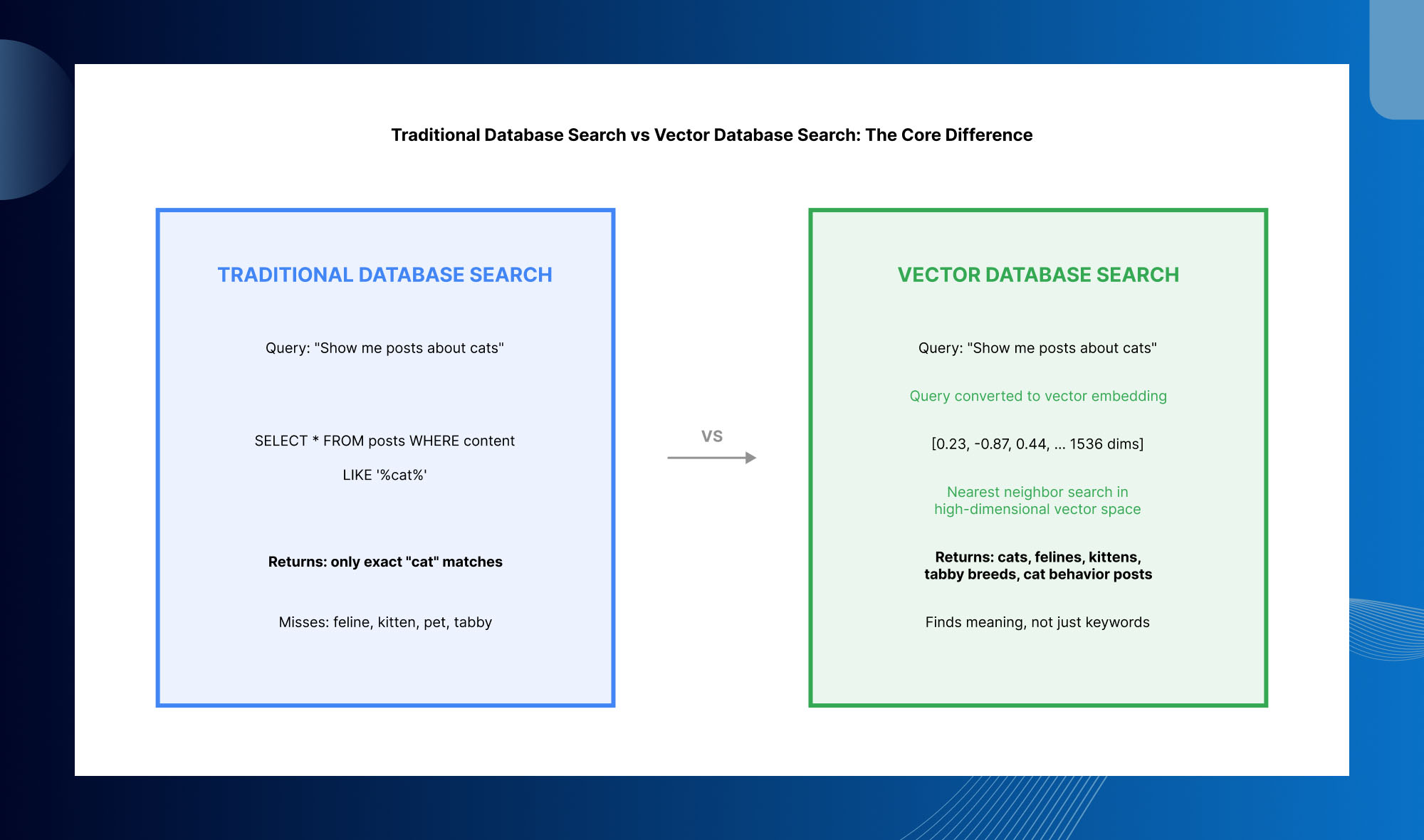
Task: Click the query text in the traditional panel
Action: click(384, 348)
